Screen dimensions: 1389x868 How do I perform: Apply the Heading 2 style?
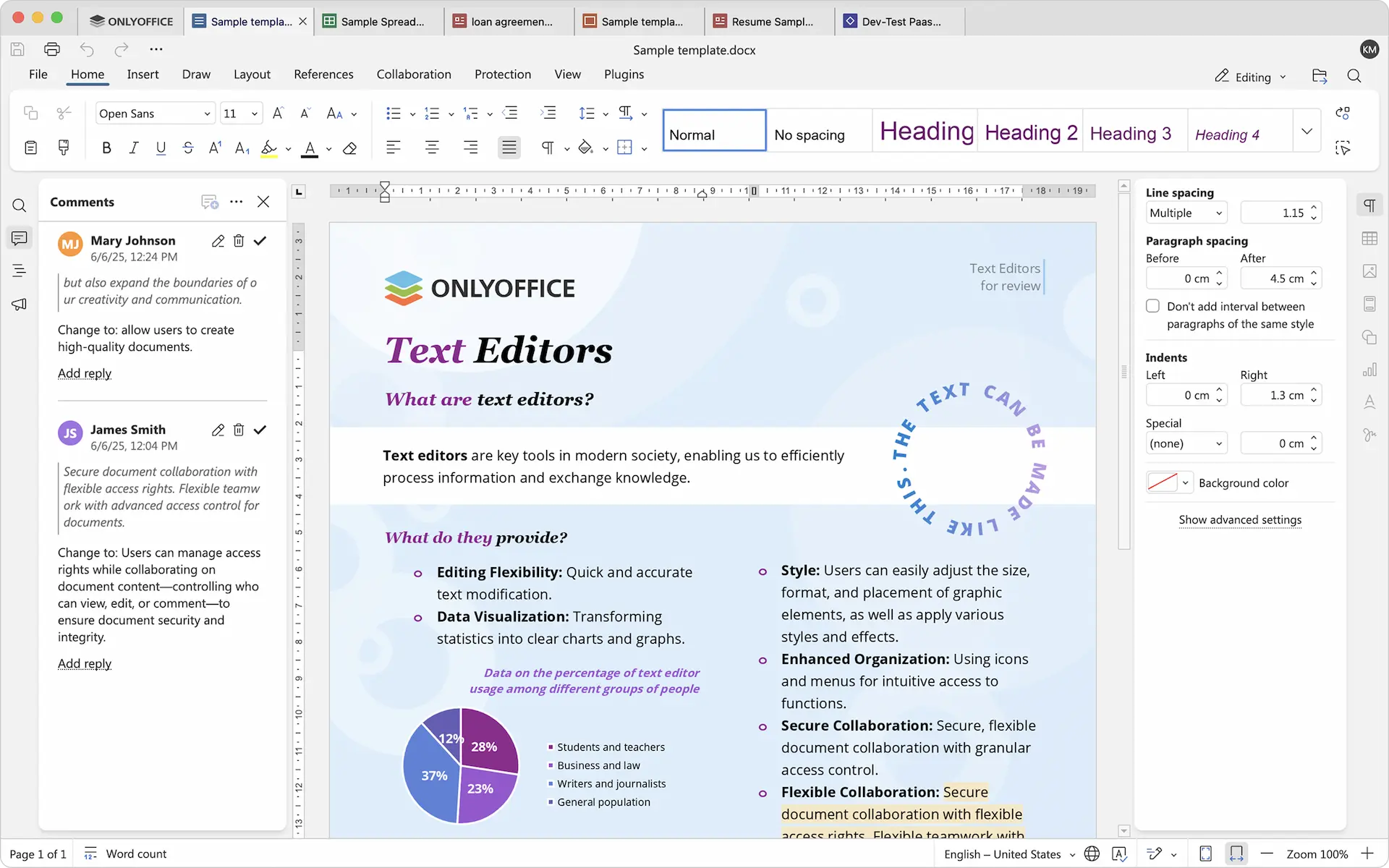[1030, 131]
